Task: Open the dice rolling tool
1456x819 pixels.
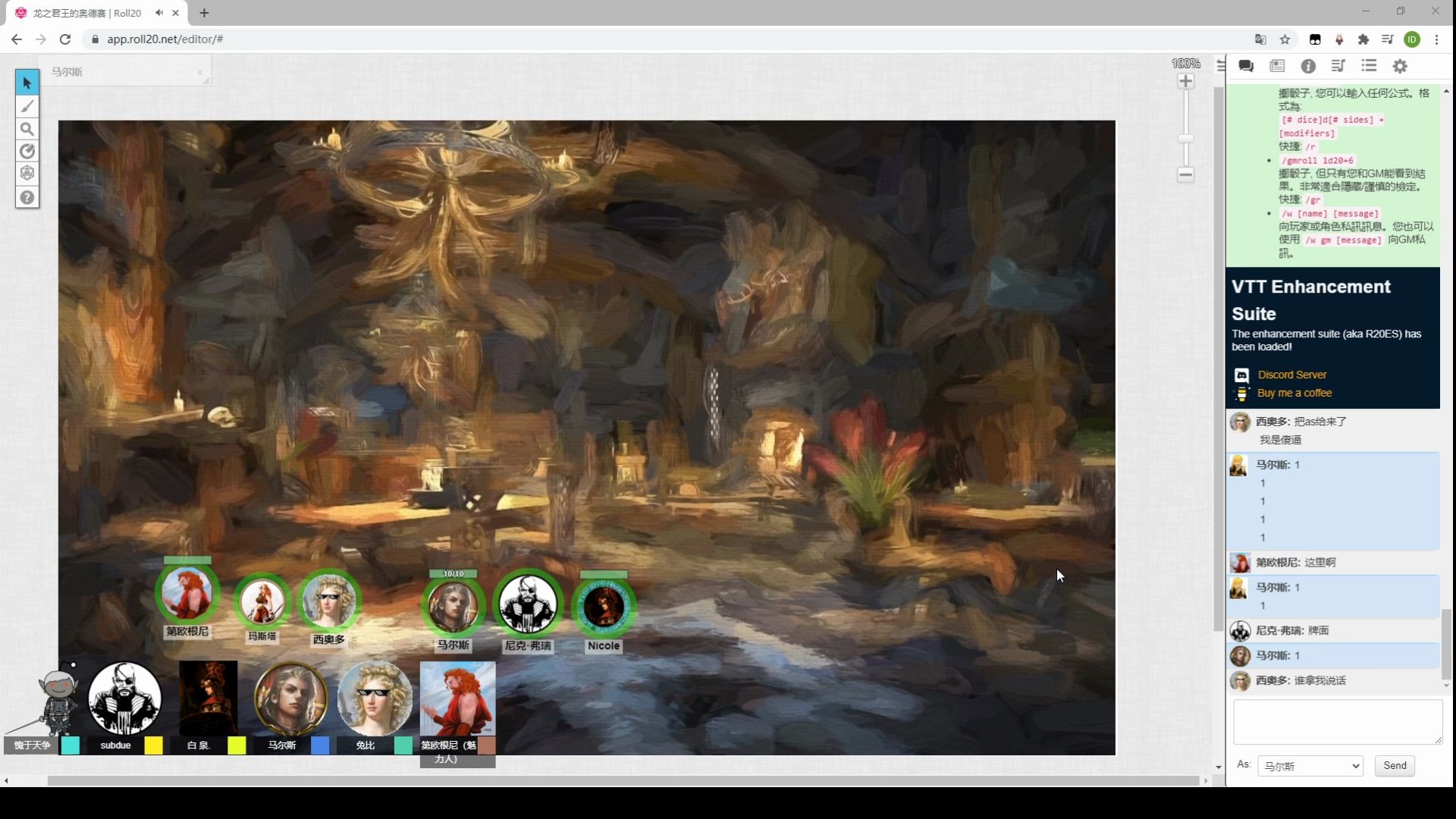Action: (x=27, y=174)
